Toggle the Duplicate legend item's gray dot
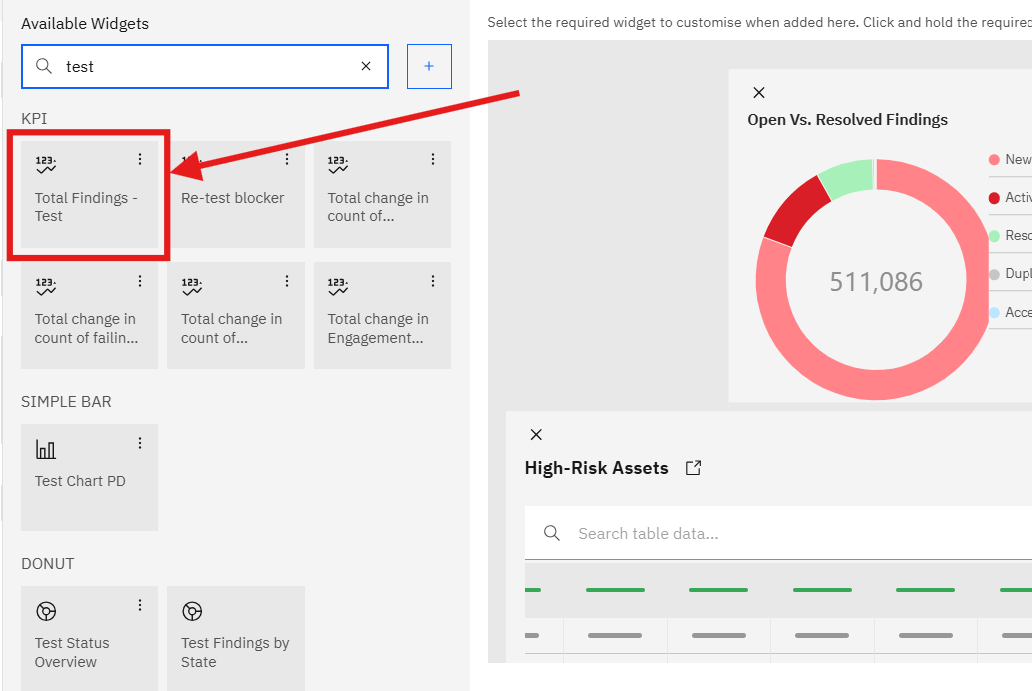Screen dimensions: 1032x691 click(x=994, y=274)
